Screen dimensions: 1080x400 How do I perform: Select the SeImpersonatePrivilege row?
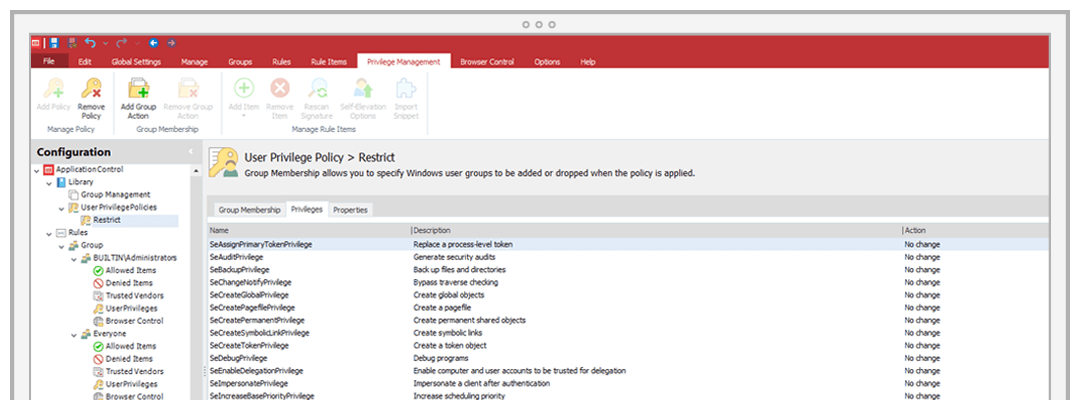(628, 383)
